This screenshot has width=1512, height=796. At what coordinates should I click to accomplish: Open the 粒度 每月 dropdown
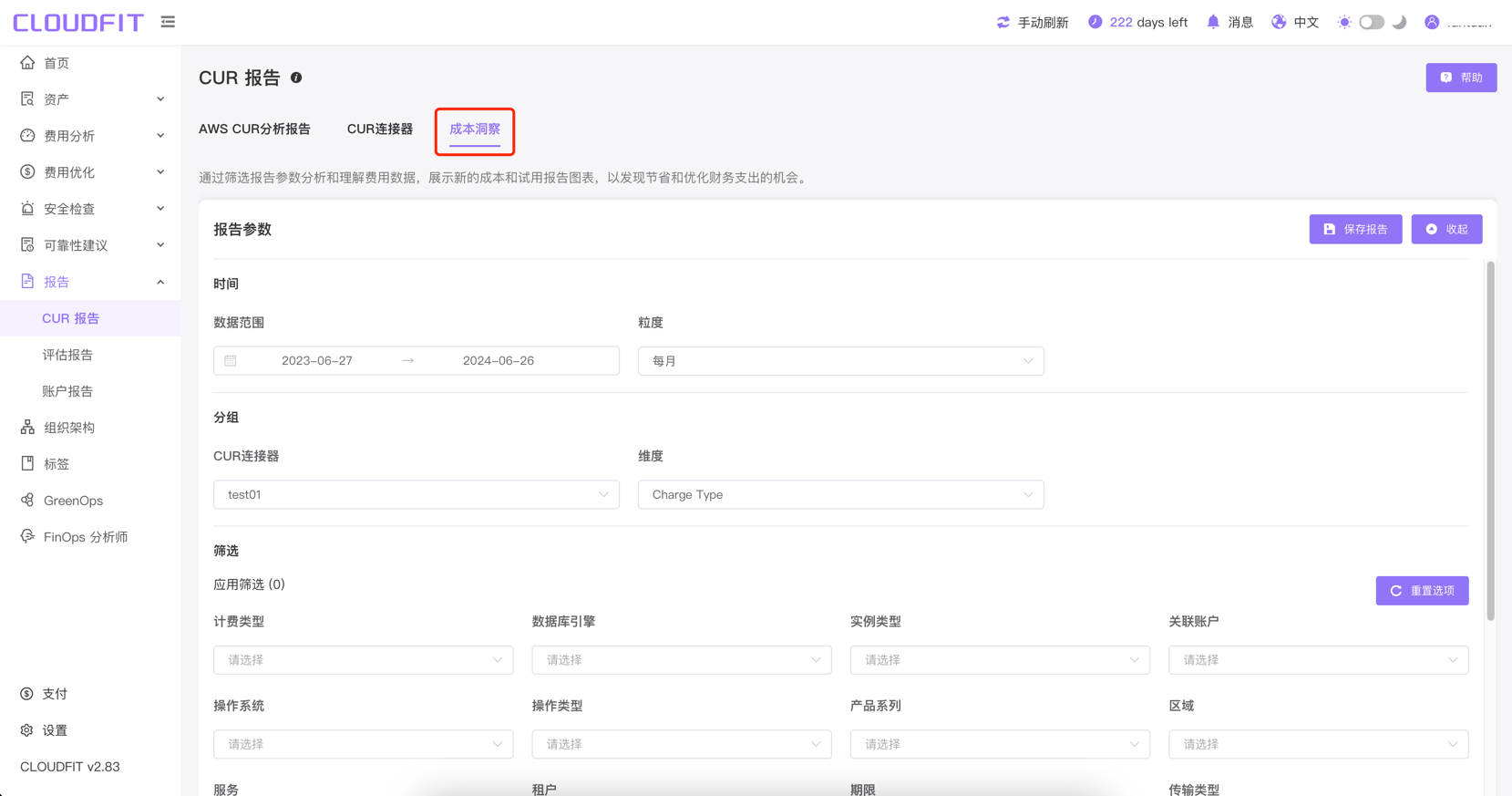coord(840,361)
